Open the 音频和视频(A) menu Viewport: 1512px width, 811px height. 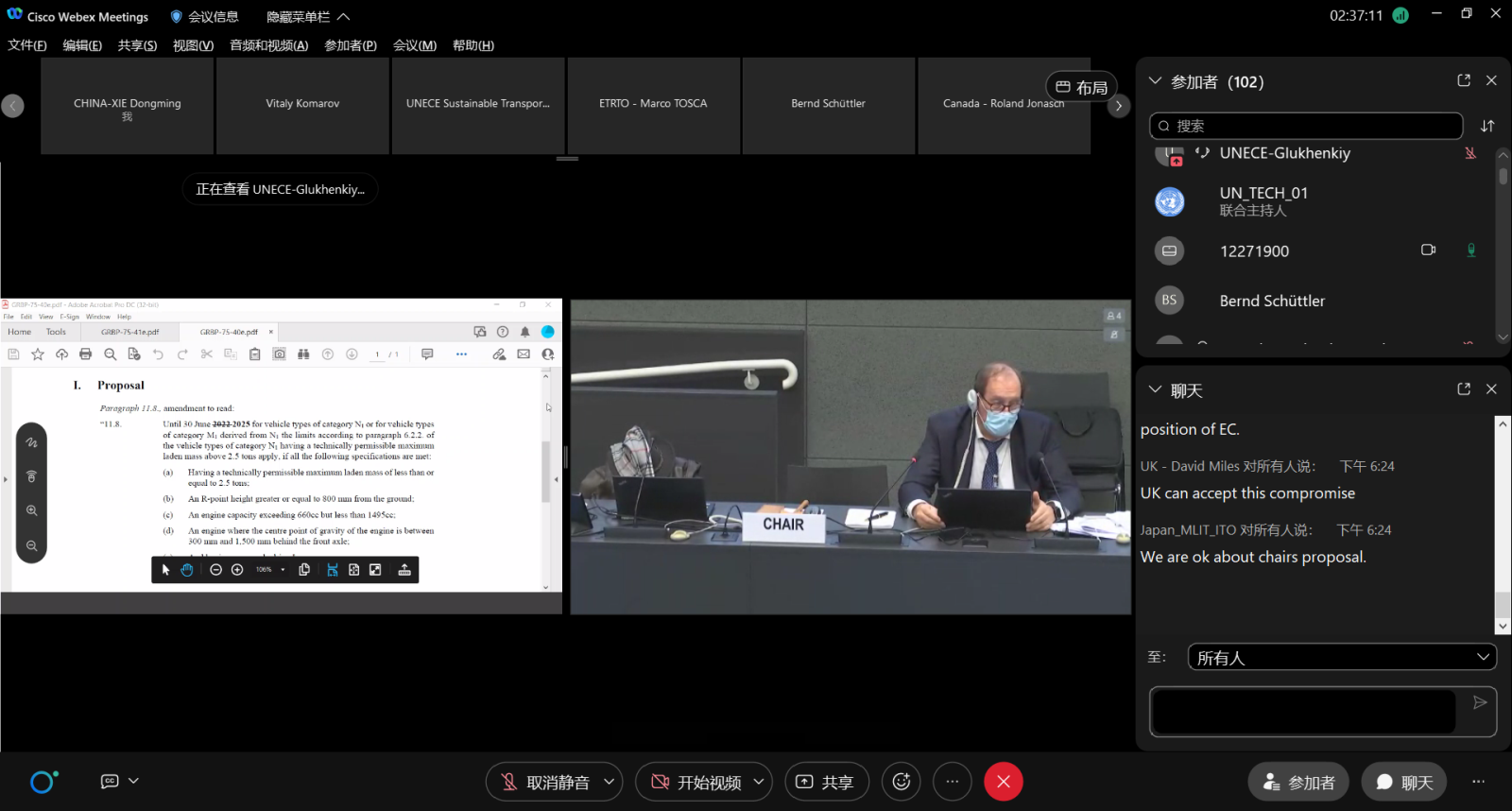268,45
